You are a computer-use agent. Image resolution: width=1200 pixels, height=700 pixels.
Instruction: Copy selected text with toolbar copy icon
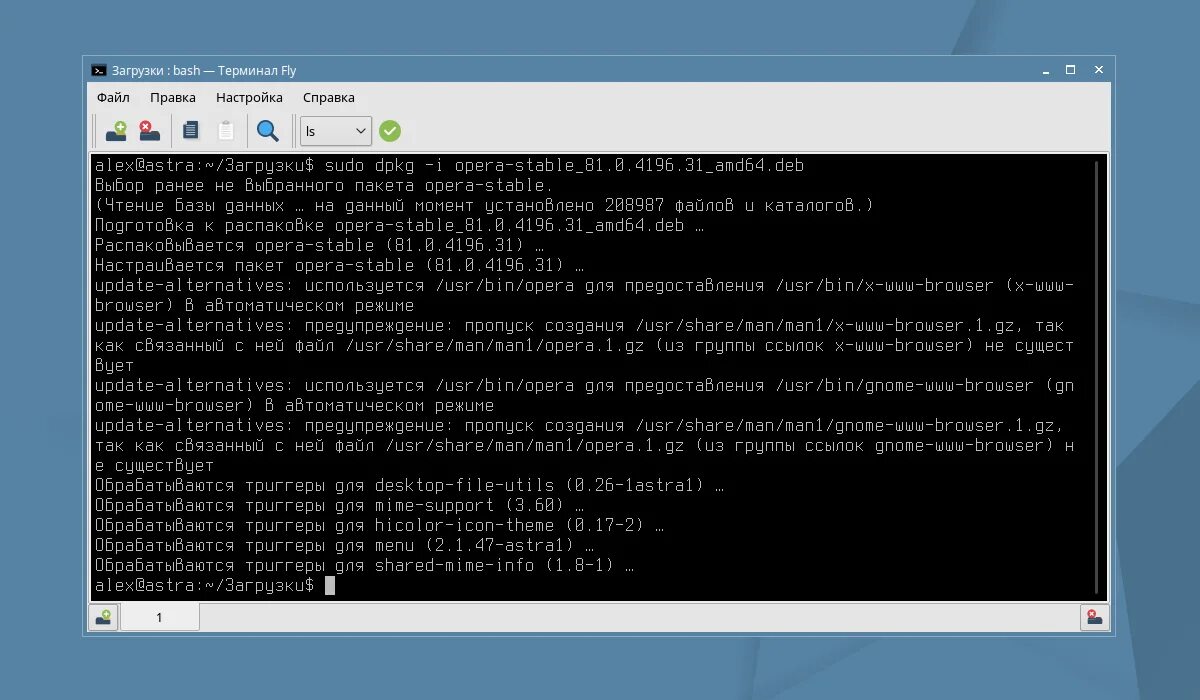point(191,130)
